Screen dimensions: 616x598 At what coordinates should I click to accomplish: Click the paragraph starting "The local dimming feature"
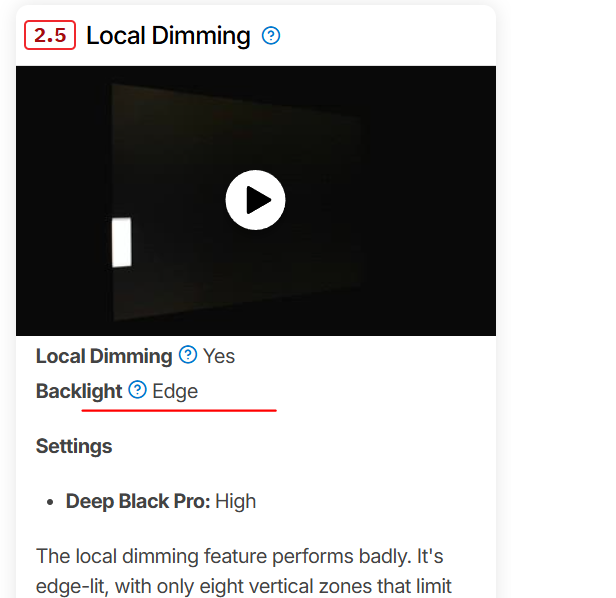pyautogui.click(x=244, y=571)
